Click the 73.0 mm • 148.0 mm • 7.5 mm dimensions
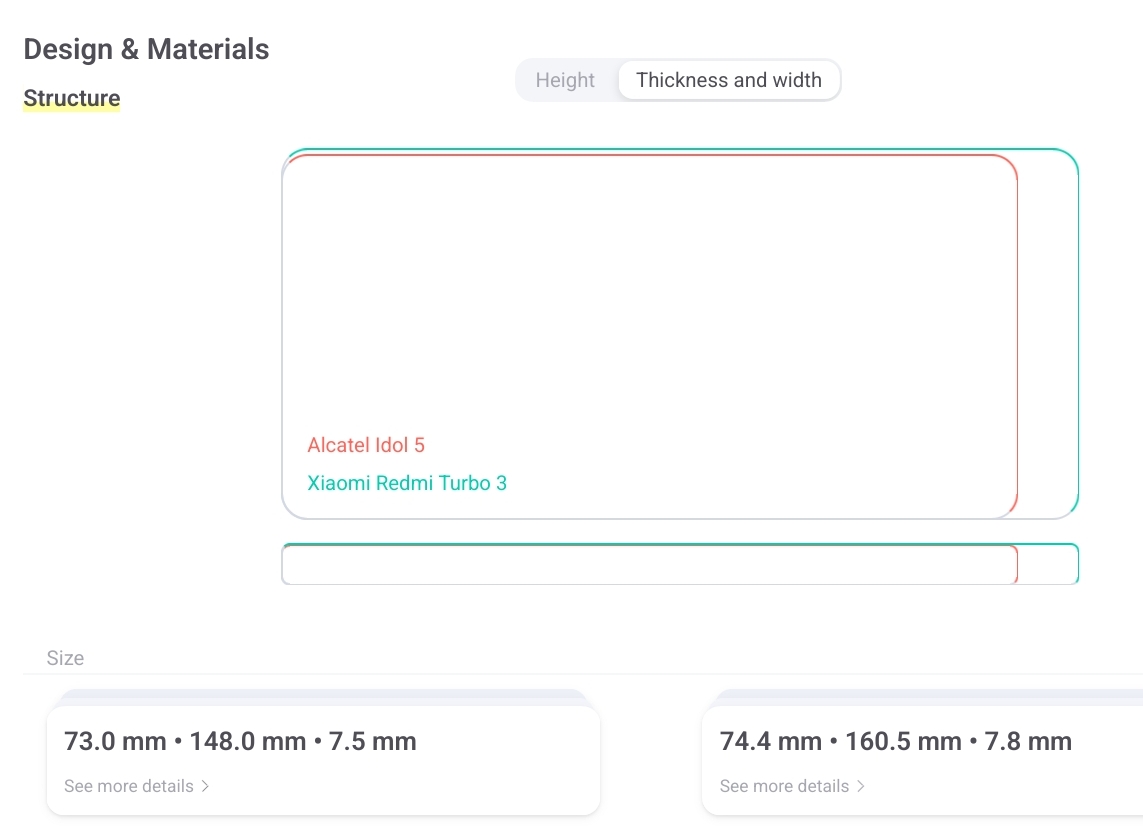This screenshot has width=1143, height=832. coord(241,742)
